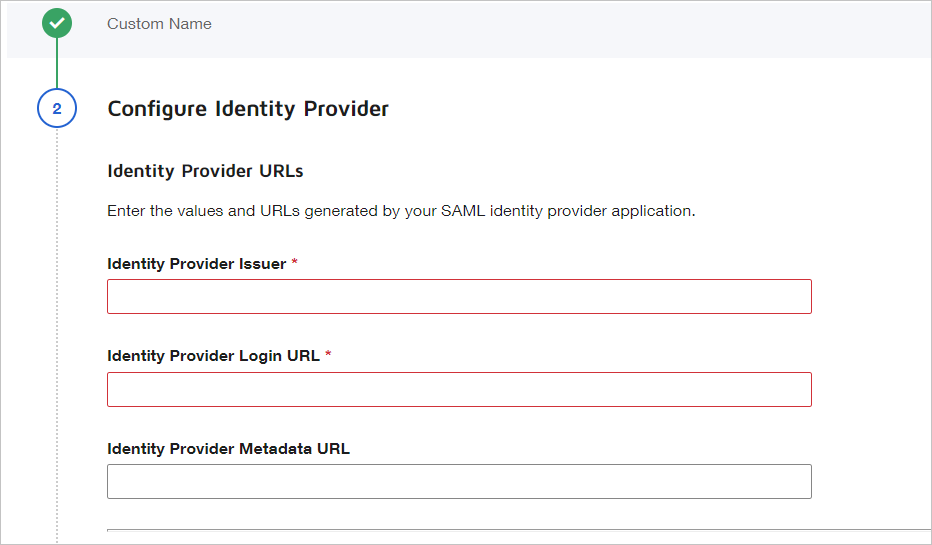Focus the Identity Provider Issuer field
The image size is (932, 545).
pyautogui.click(x=459, y=297)
